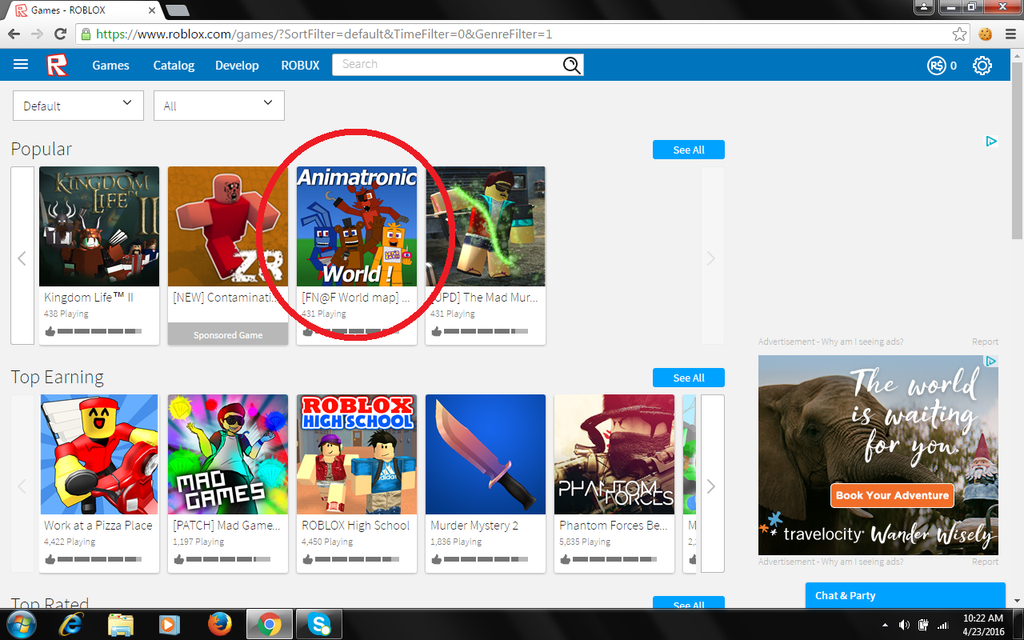Open The Mad Murderer game thumbnail
This screenshot has width=1024, height=640.
pos(485,226)
